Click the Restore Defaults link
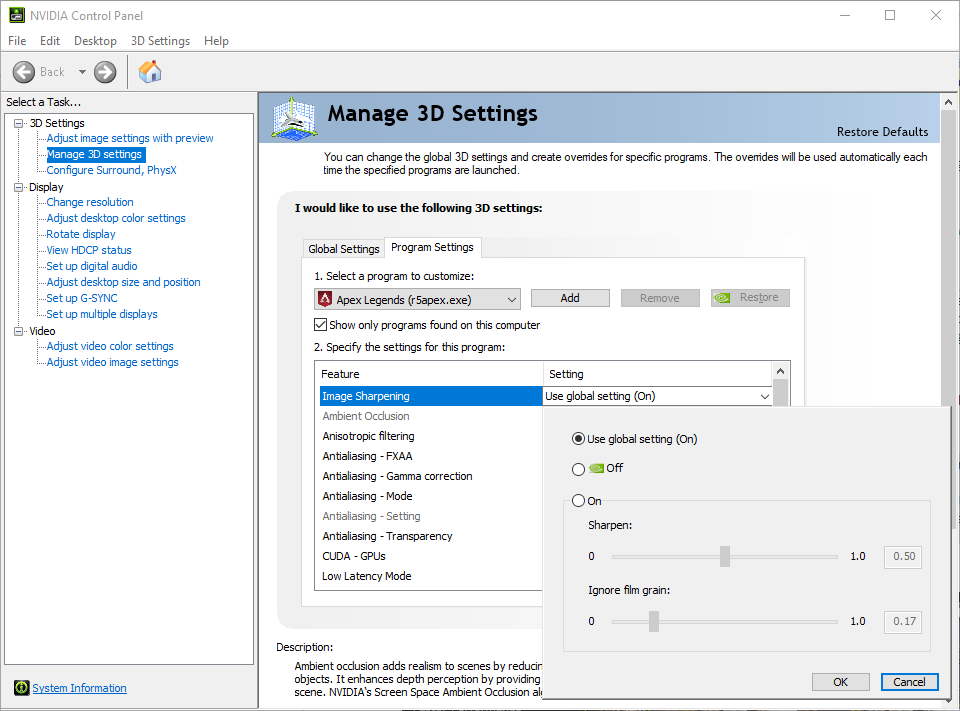The height and width of the screenshot is (711, 960). coord(882,132)
